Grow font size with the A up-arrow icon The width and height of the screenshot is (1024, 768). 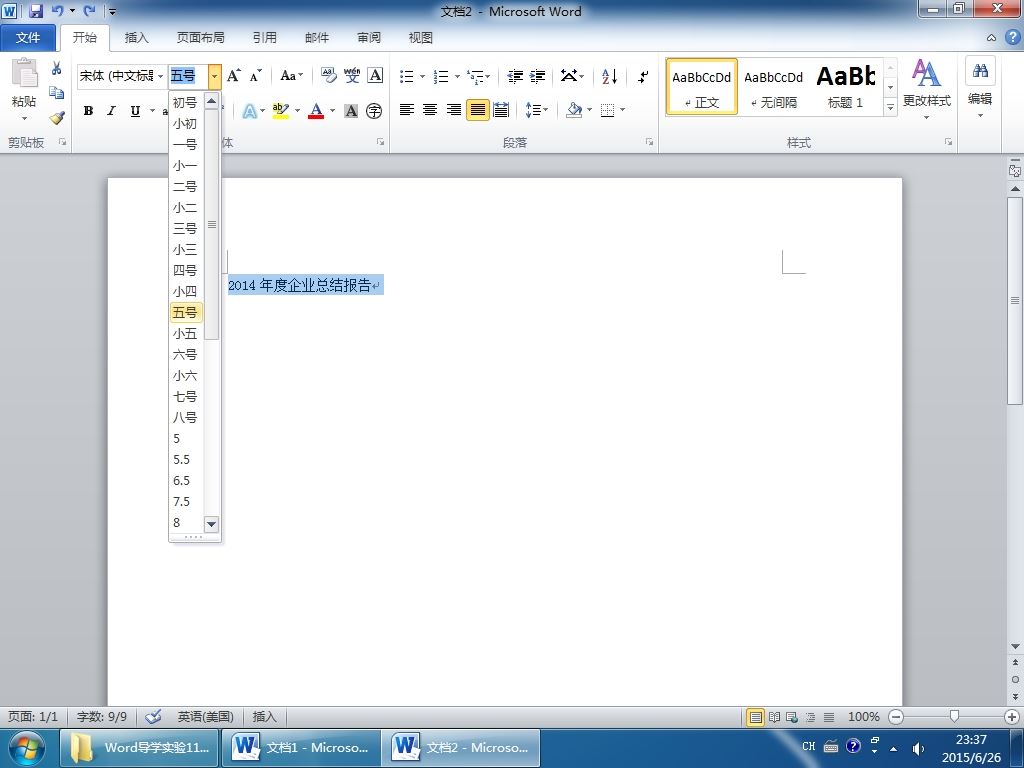[x=234, y=76]
